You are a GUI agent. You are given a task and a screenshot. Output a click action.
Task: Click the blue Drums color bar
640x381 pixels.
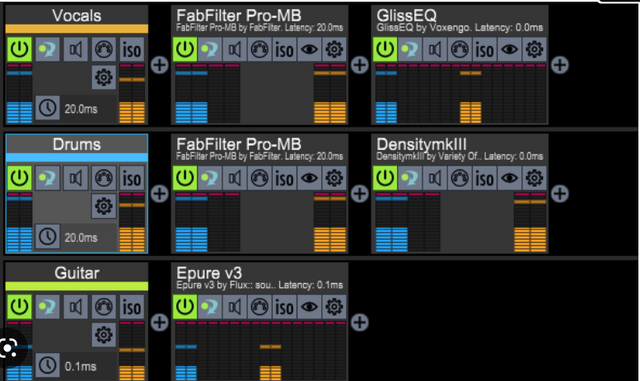point(77,158)
